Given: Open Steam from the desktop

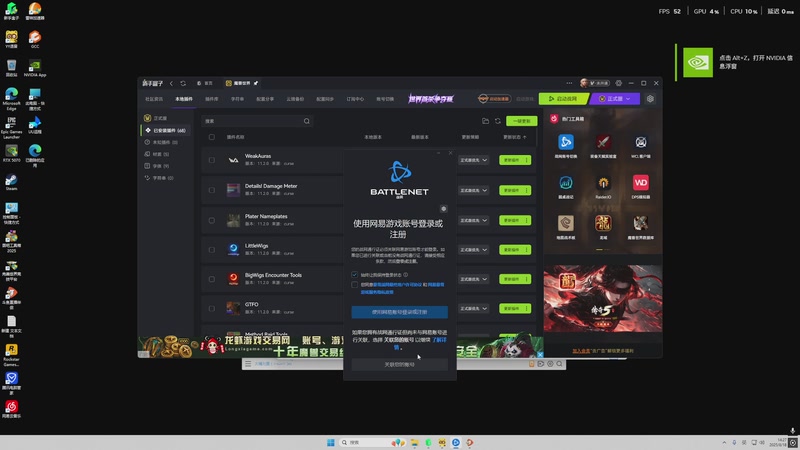Looking at the screenshot, I should 11,182.
